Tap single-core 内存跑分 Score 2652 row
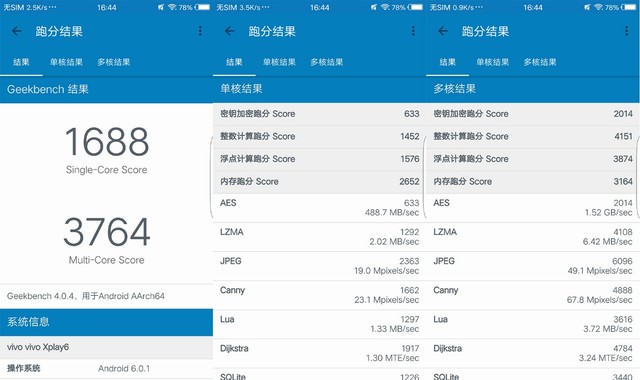640x380 pixels. [320, 182]
